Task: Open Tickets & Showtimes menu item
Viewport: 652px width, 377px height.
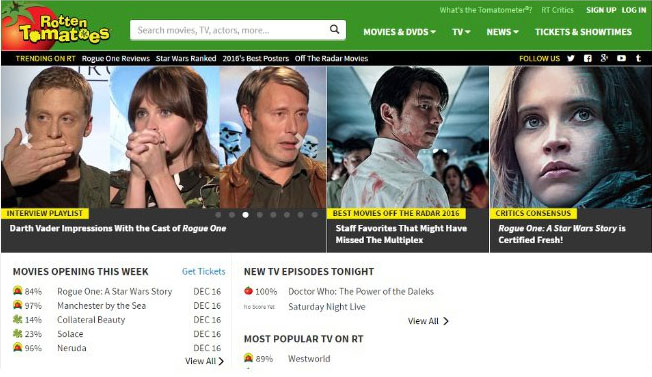Action: [x=583, y=32]
